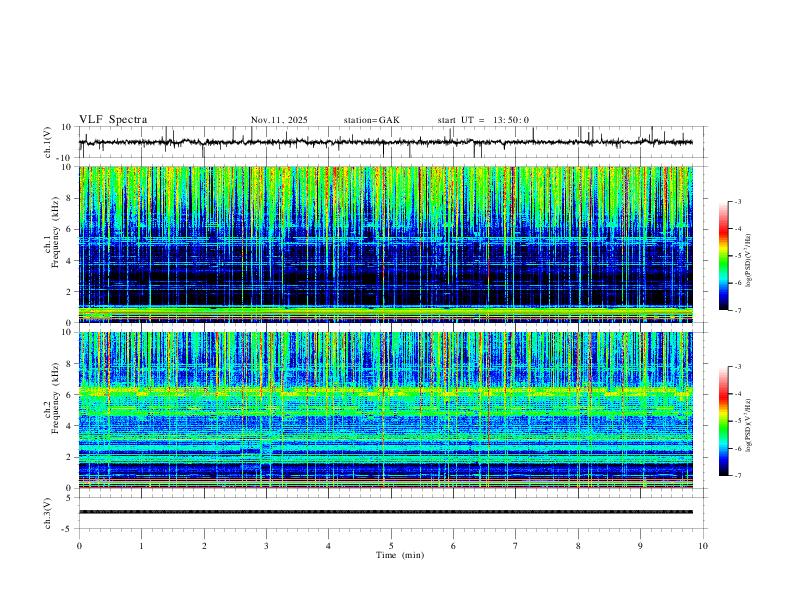
Task: Click the ch.1 spectrogram panel
Action: coord(386,244)
